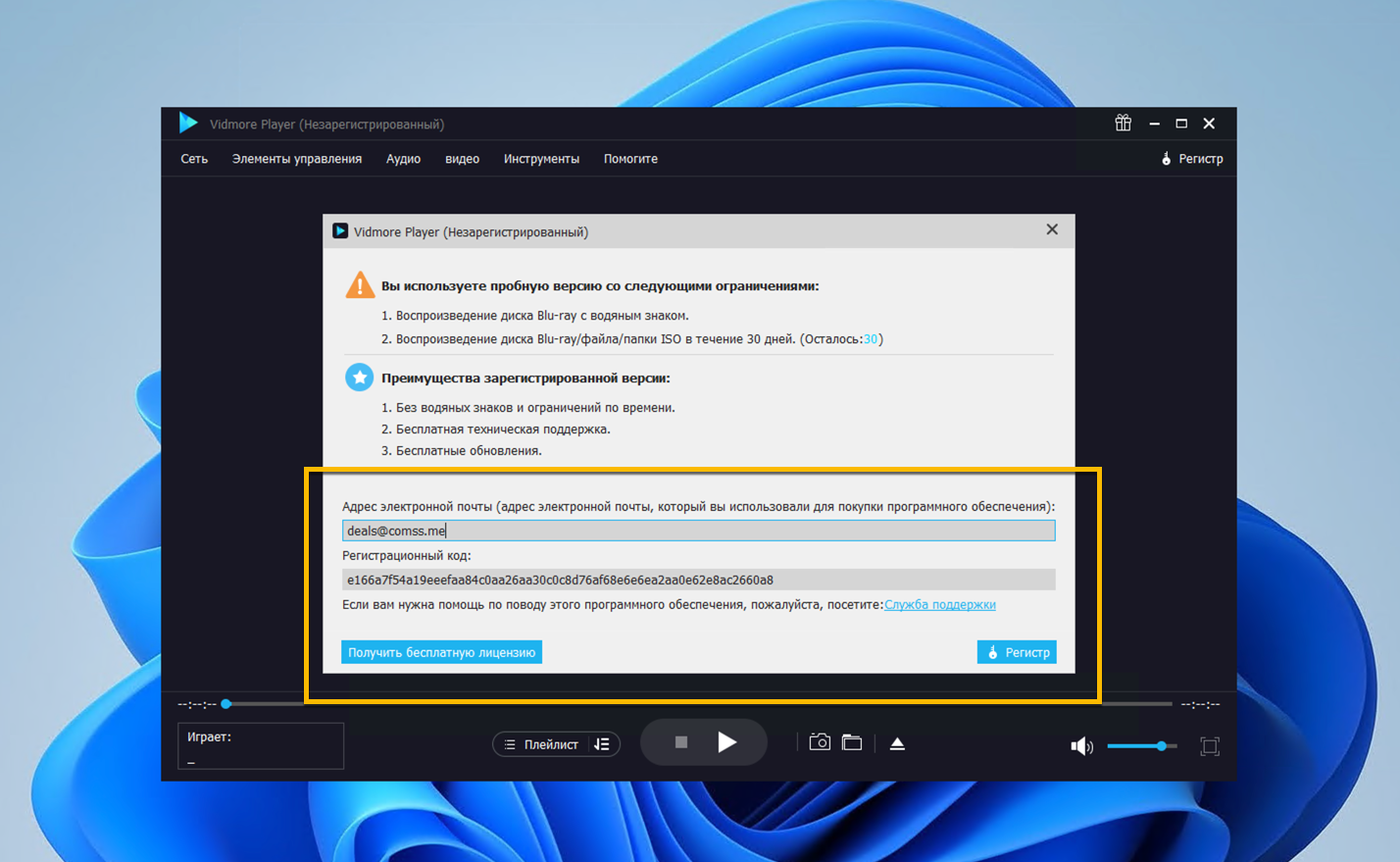Select text 'Без водяных знаков и ограничений по времени.'

[535, 408]
